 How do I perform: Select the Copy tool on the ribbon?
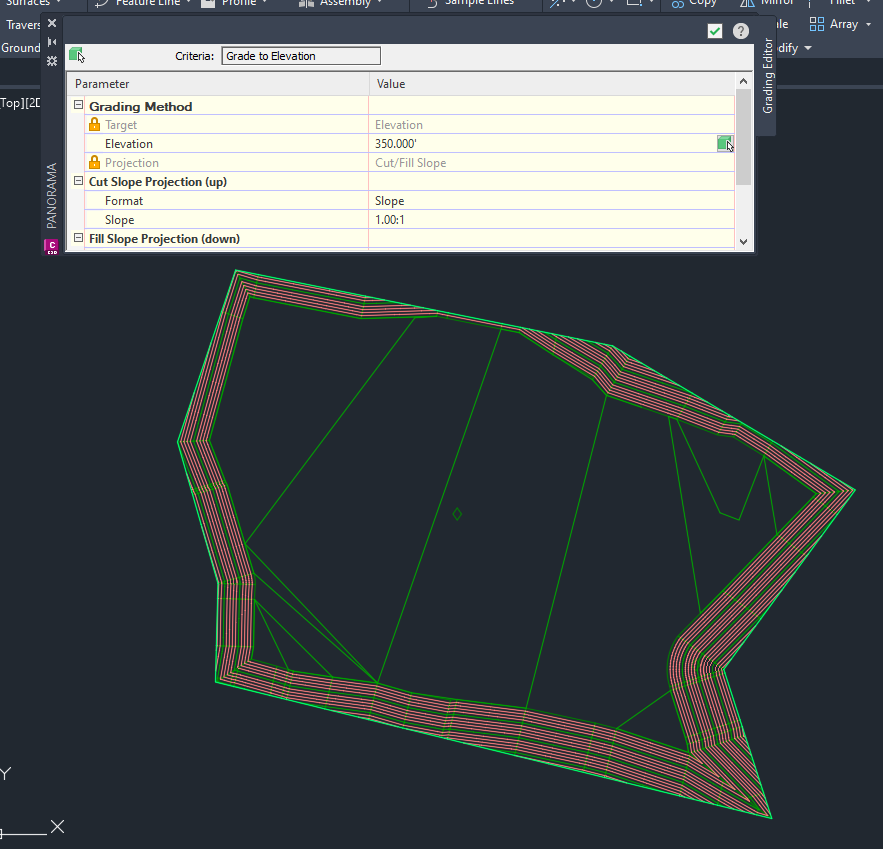(x=694, y=4)
